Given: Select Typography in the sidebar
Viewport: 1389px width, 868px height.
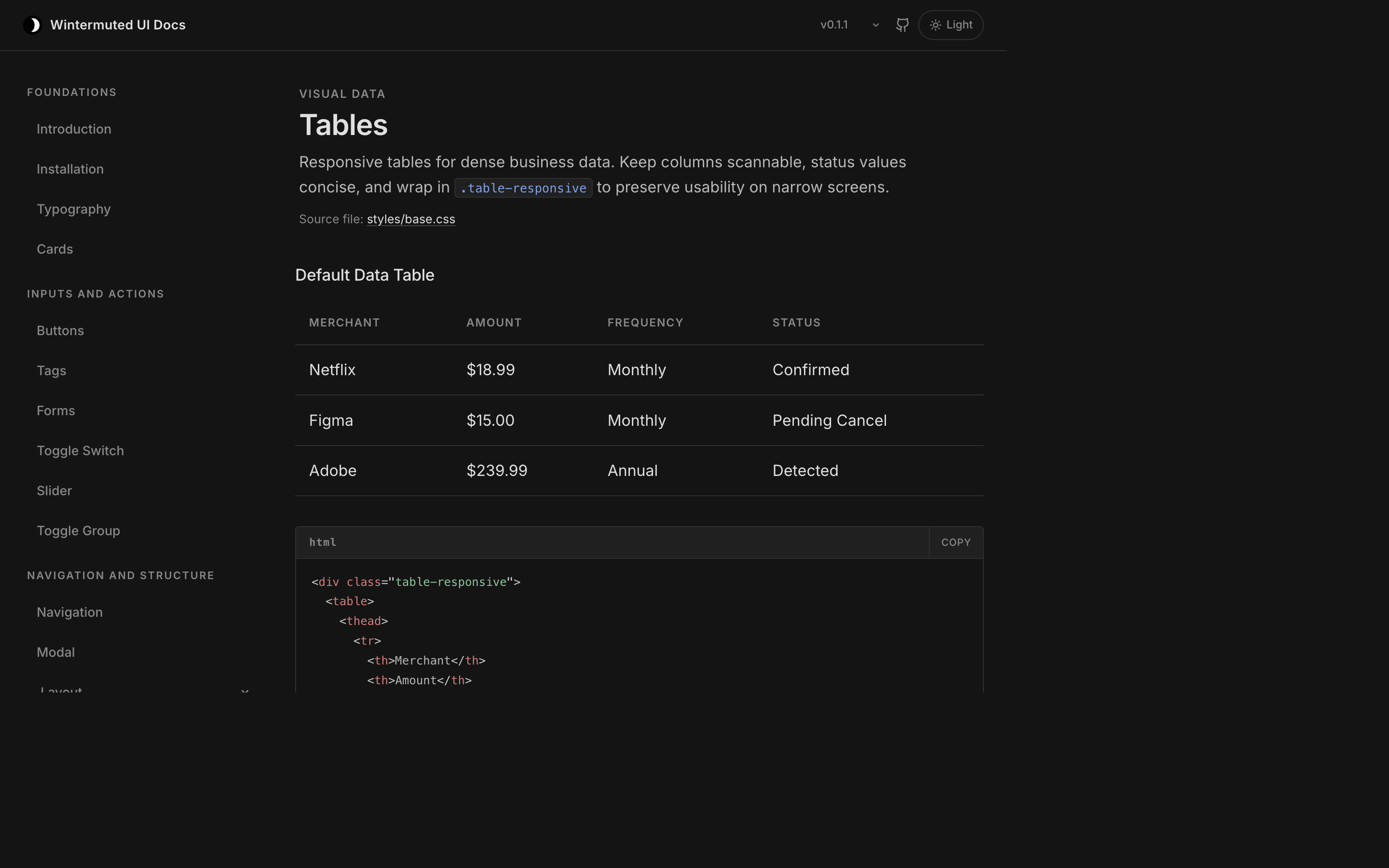Looking at the screenshot, I should [x=73, y=209].
